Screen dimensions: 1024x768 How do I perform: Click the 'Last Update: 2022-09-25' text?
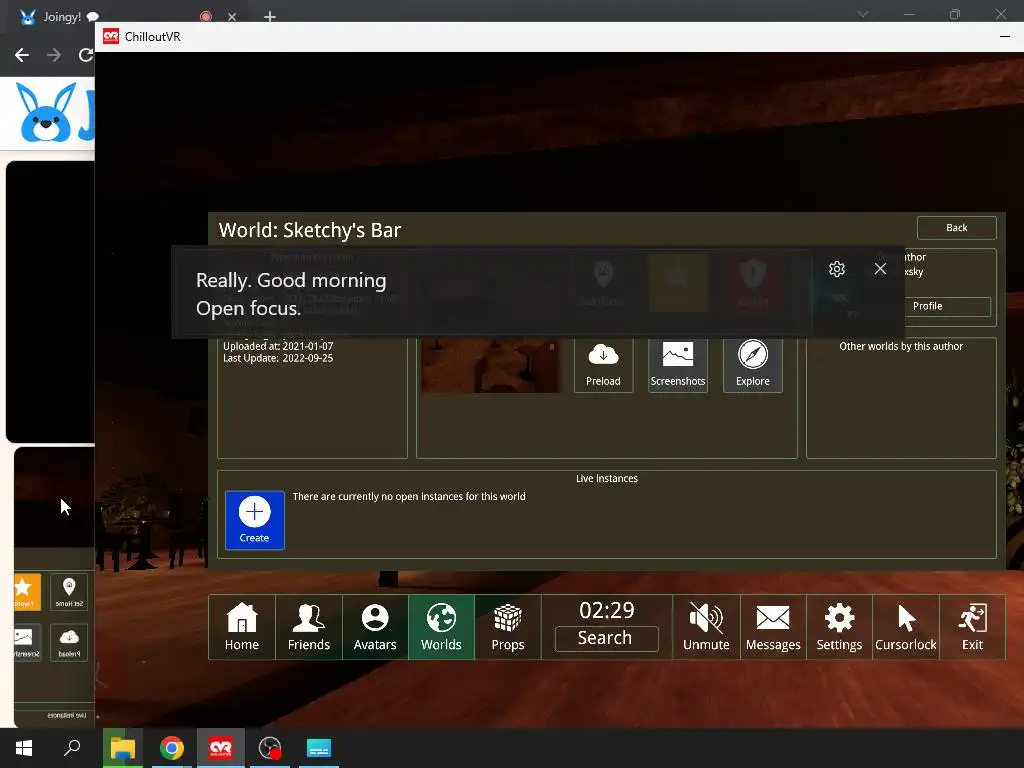click(278, 358)
